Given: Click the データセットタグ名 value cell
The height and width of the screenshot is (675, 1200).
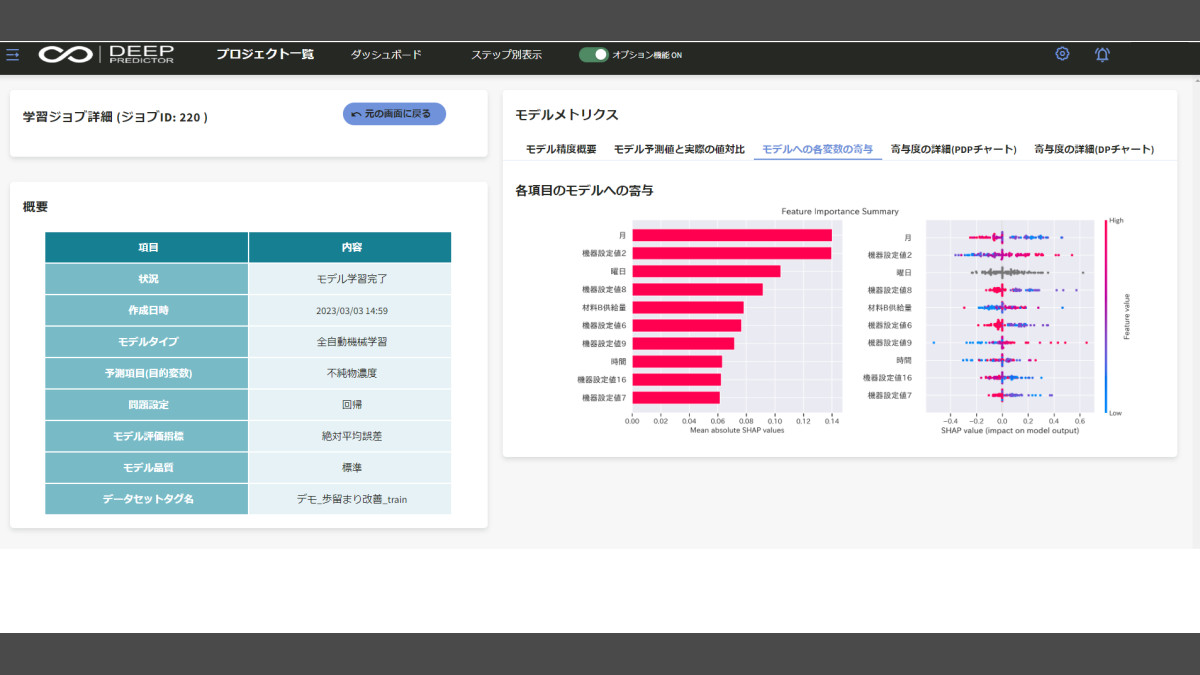Looking at the screenshot, I should point(350,499).
